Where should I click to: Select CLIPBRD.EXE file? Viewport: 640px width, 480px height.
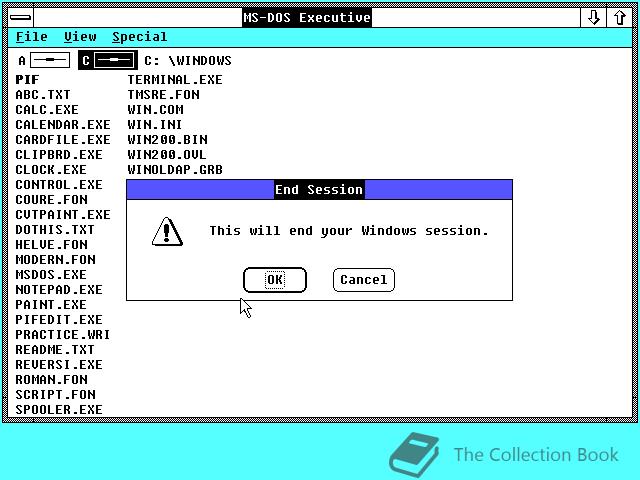pos(59,155)
